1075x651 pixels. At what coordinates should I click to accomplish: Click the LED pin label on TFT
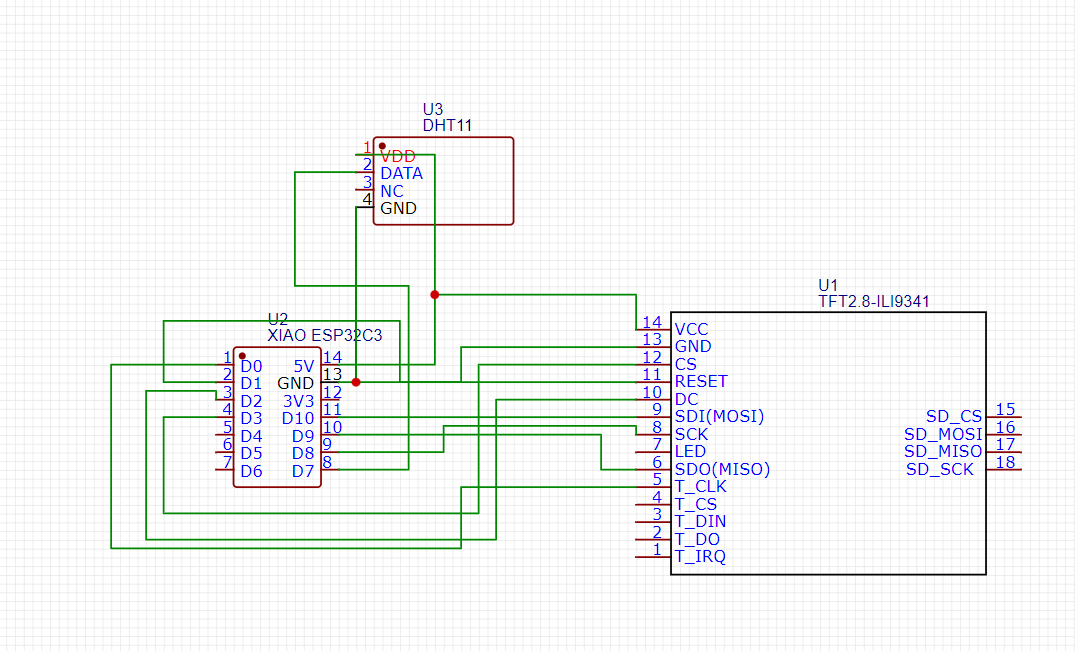(x=690, y=451)
